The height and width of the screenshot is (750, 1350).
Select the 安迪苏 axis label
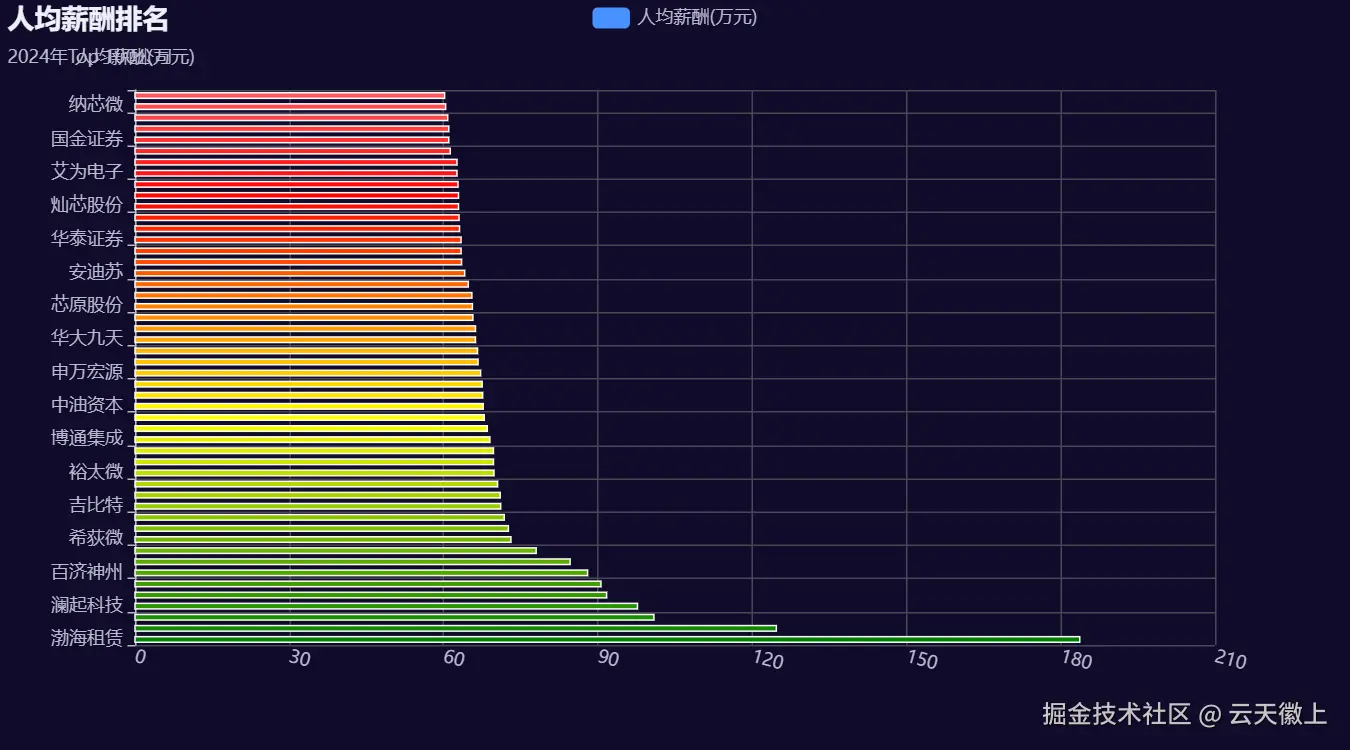(x=96, y=272)
